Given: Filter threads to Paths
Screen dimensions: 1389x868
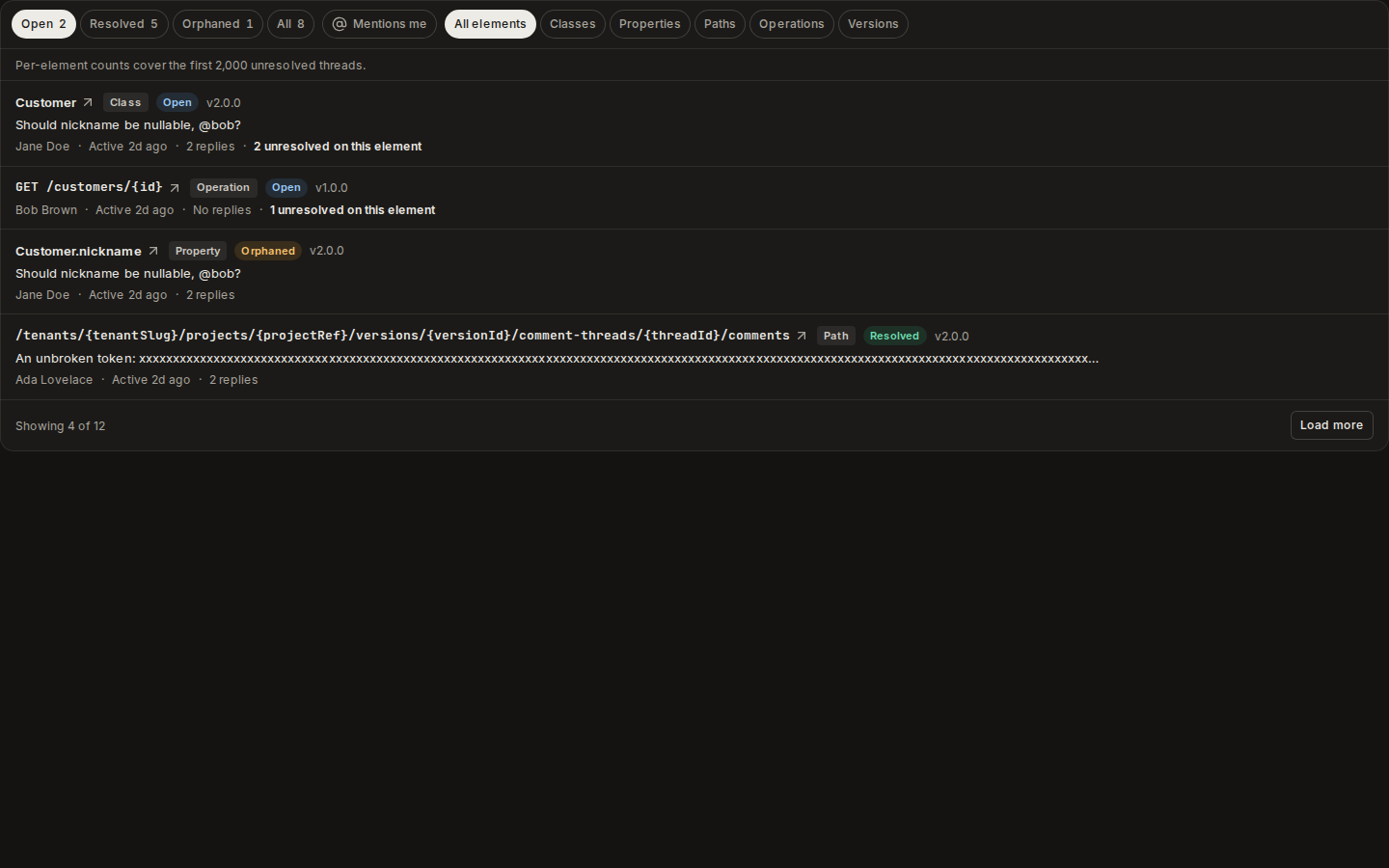Looking at the screenshot, I should (x=720, y=24).
